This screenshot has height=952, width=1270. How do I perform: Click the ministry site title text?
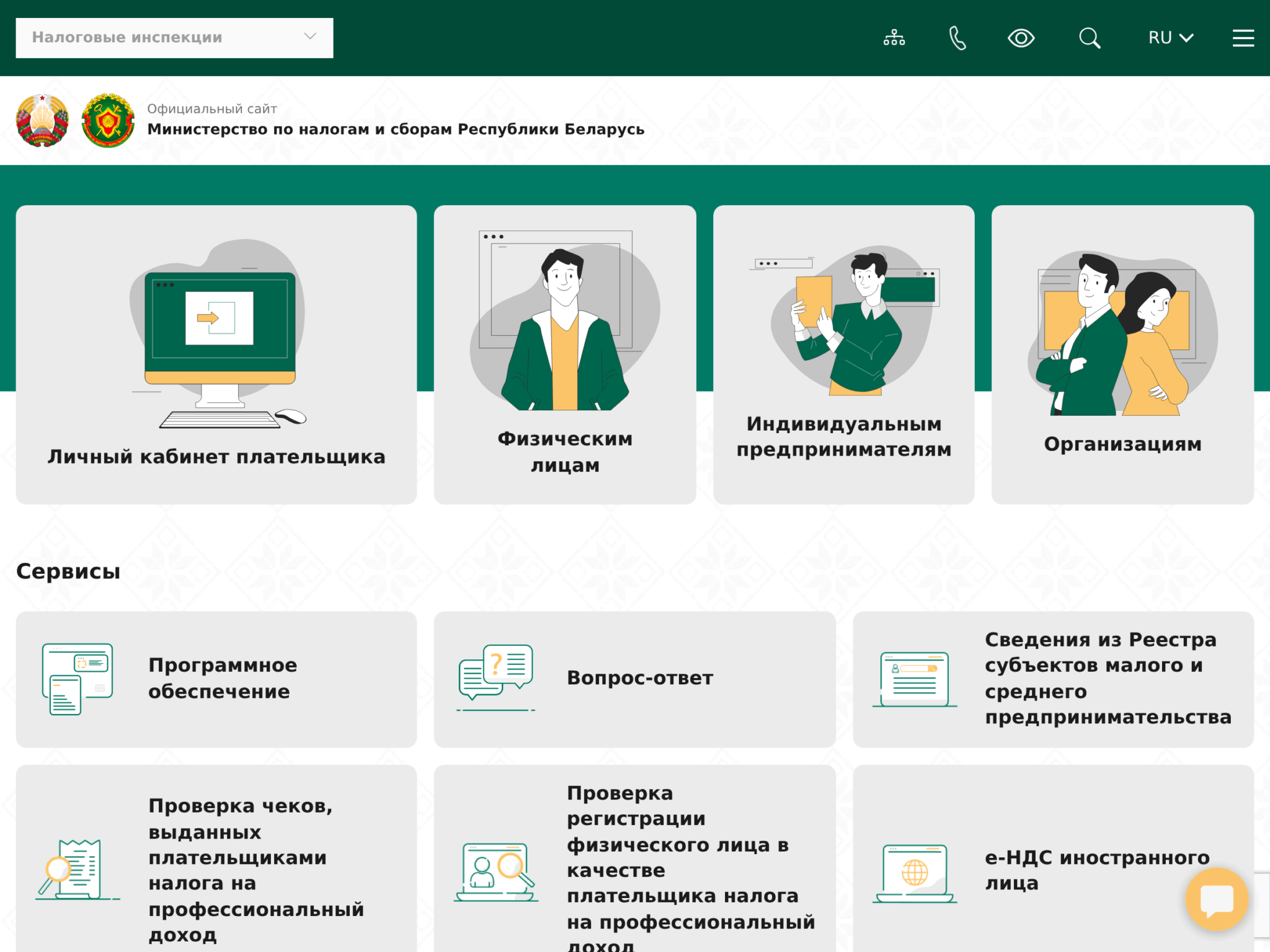pyautogui.click(x=396, y=129)
